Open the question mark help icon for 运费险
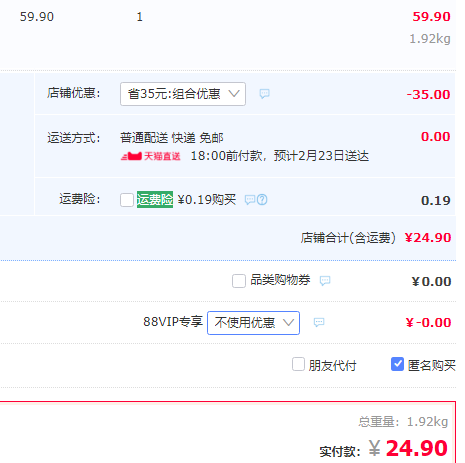This screenshot has height=463, width=465. tap(262, 200)
